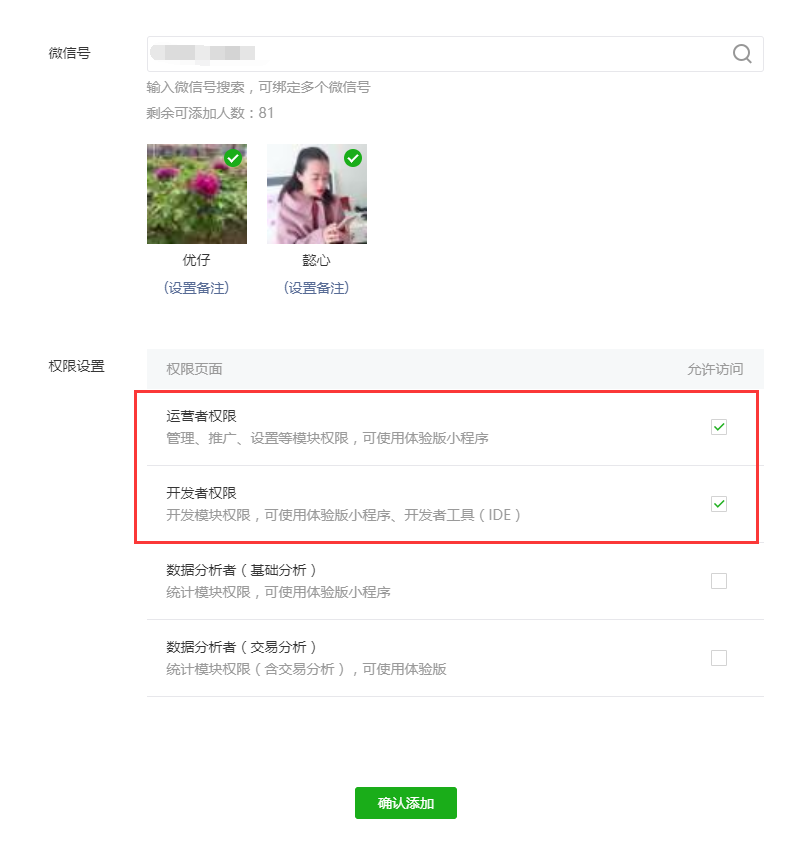Click the 优仔 name label
The image size is (796, 843).
coord(197,260)
